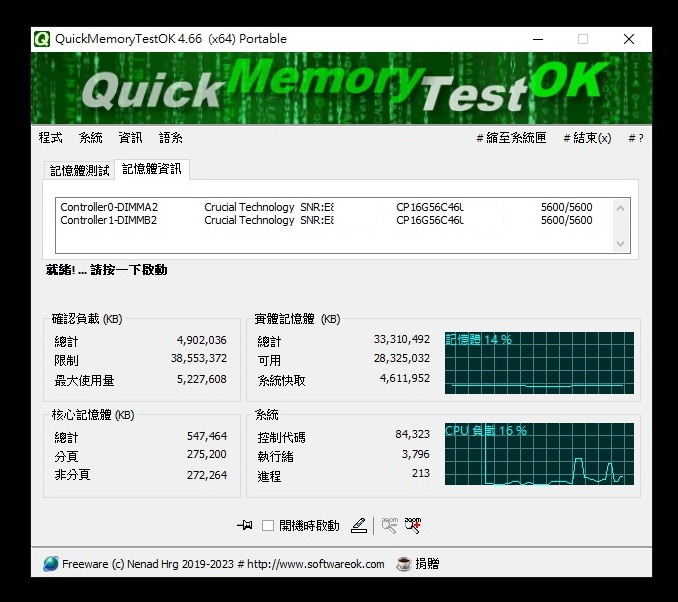This screenshot has width=678, height=602.
Task: Click the memory list scroll down arrow
Action: 620,243
